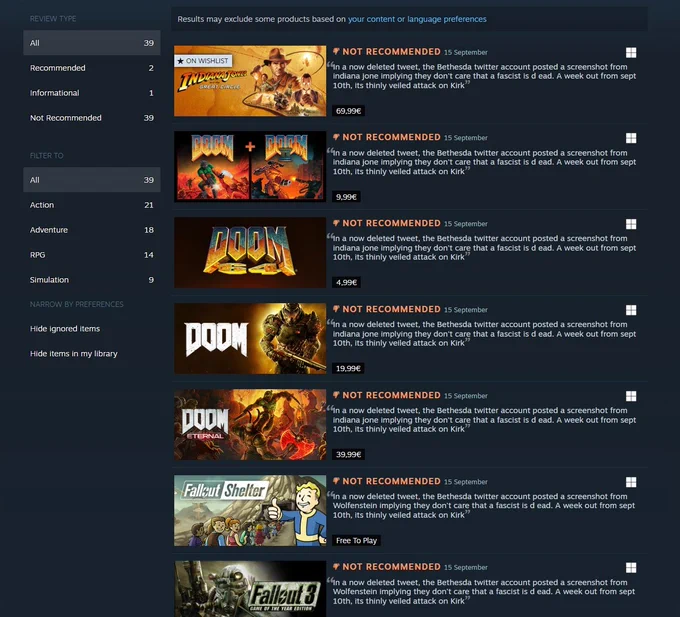
Task: Click Not Recommended heading on DOOM 64 review
Action: click(391, 223)
